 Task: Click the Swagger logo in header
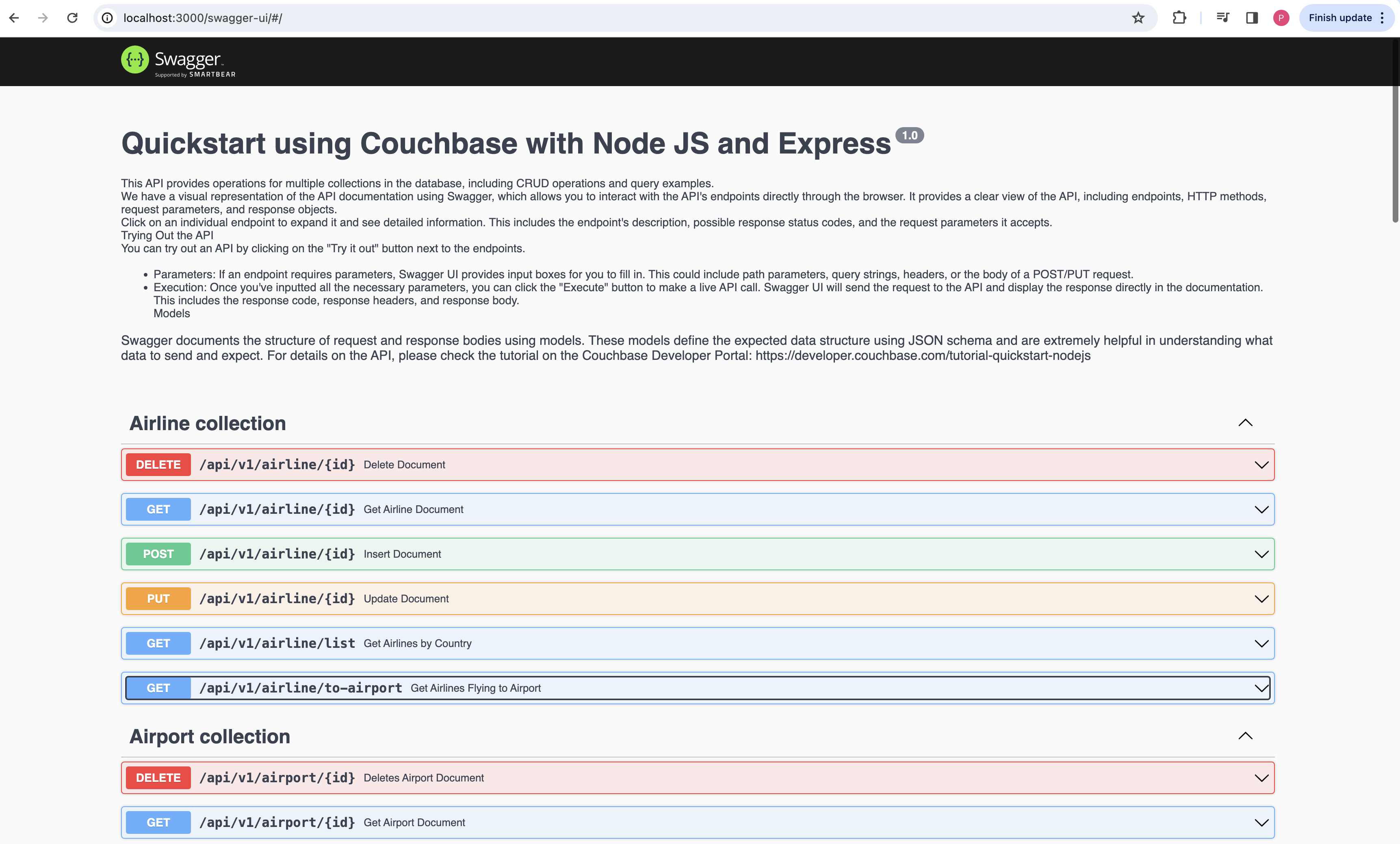(178, 61)
